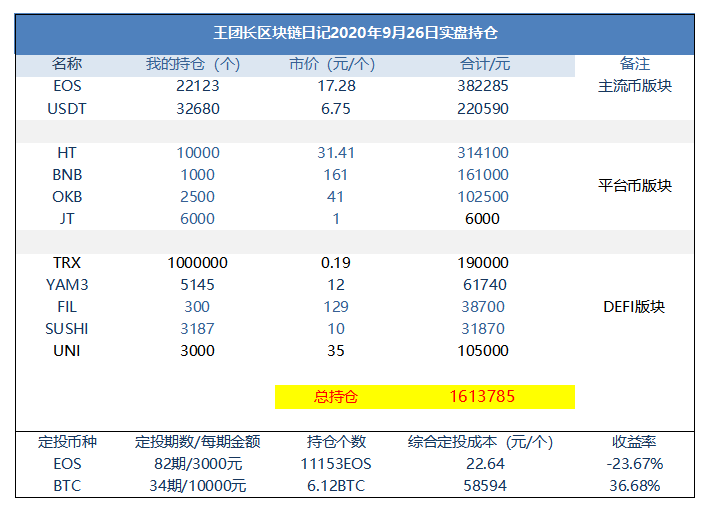Click the TRX holding 1000000
This screenshot has height=505, width=707.
(x=197, y=263)
